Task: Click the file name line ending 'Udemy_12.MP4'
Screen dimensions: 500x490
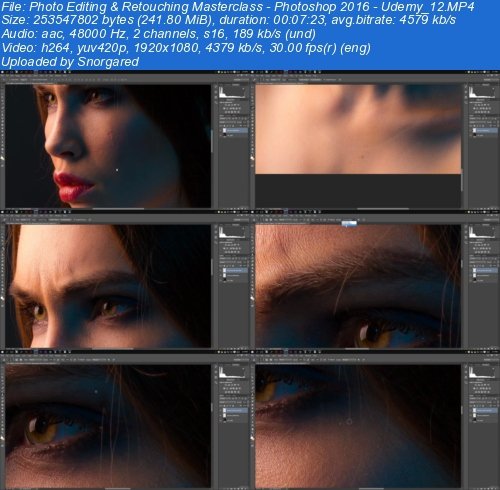Action: pyautogui.click(x=238, y=7)
